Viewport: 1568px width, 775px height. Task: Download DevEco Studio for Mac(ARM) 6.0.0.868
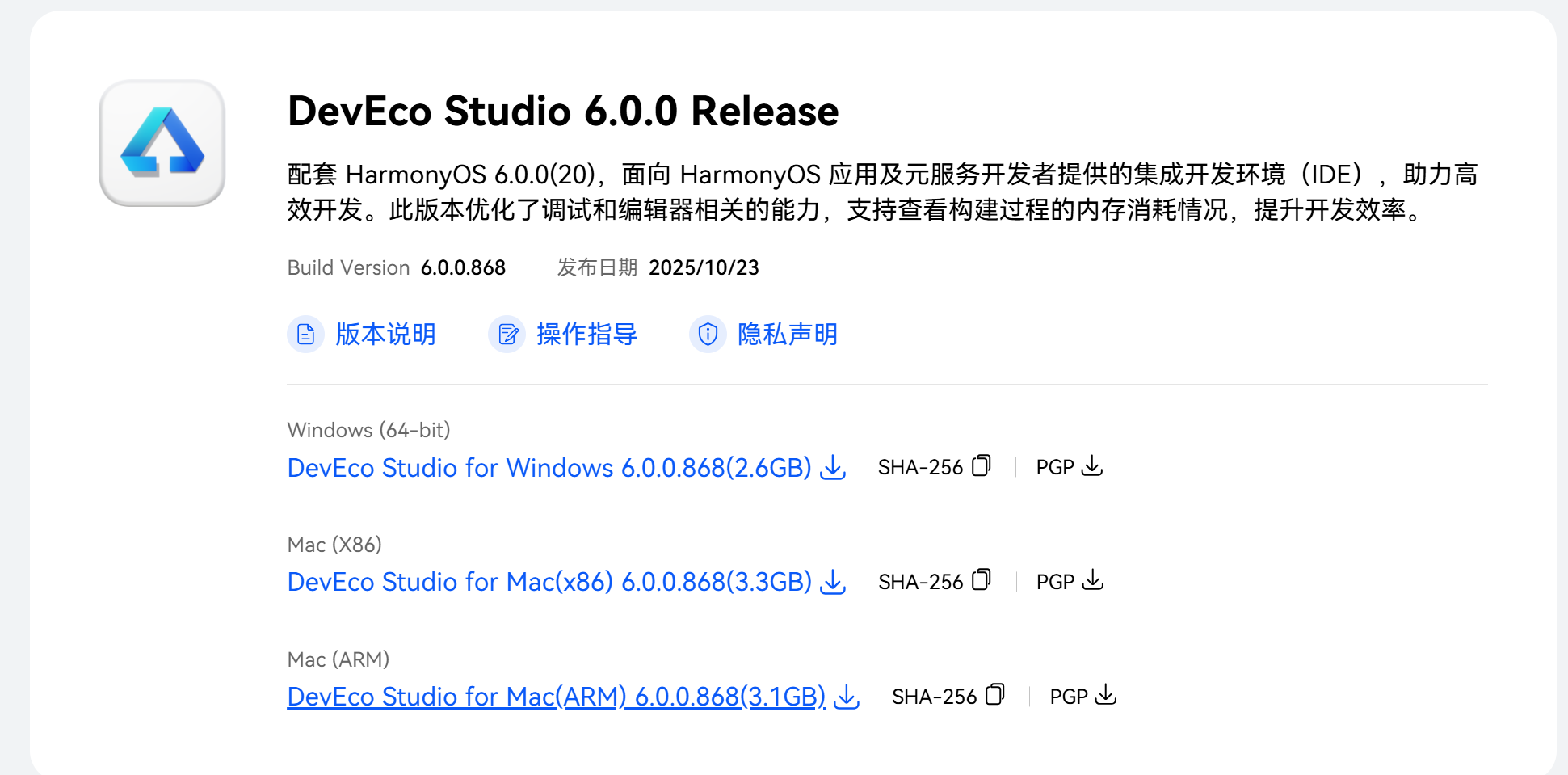(x=557, y=697)
